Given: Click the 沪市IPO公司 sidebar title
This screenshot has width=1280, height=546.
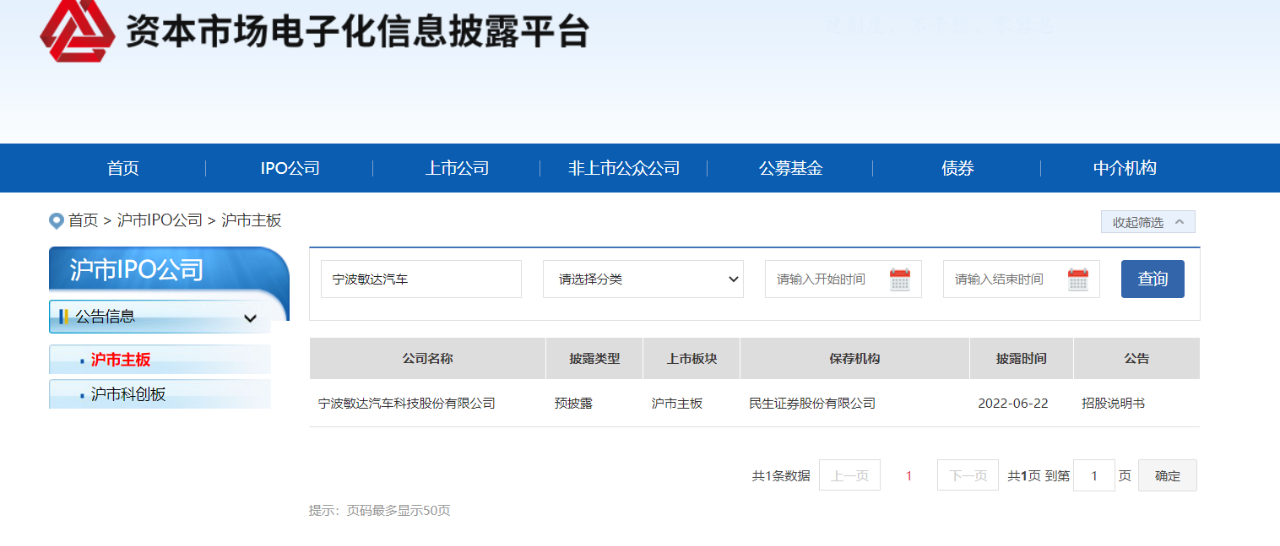Looking at the screenshot, I should coord(137,270).
